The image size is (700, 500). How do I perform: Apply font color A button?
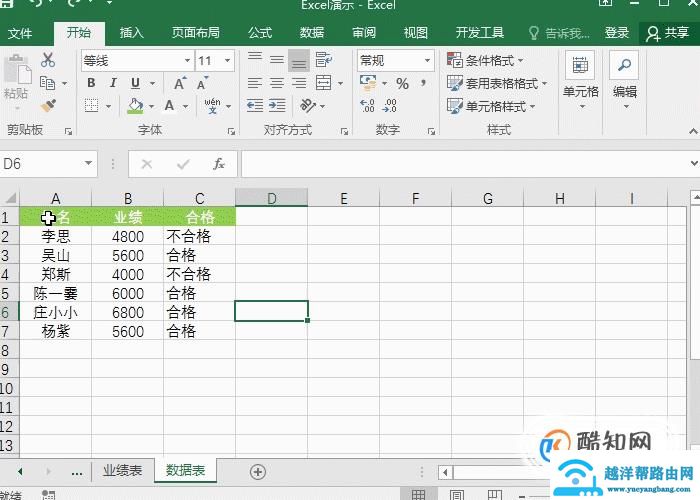169,106
